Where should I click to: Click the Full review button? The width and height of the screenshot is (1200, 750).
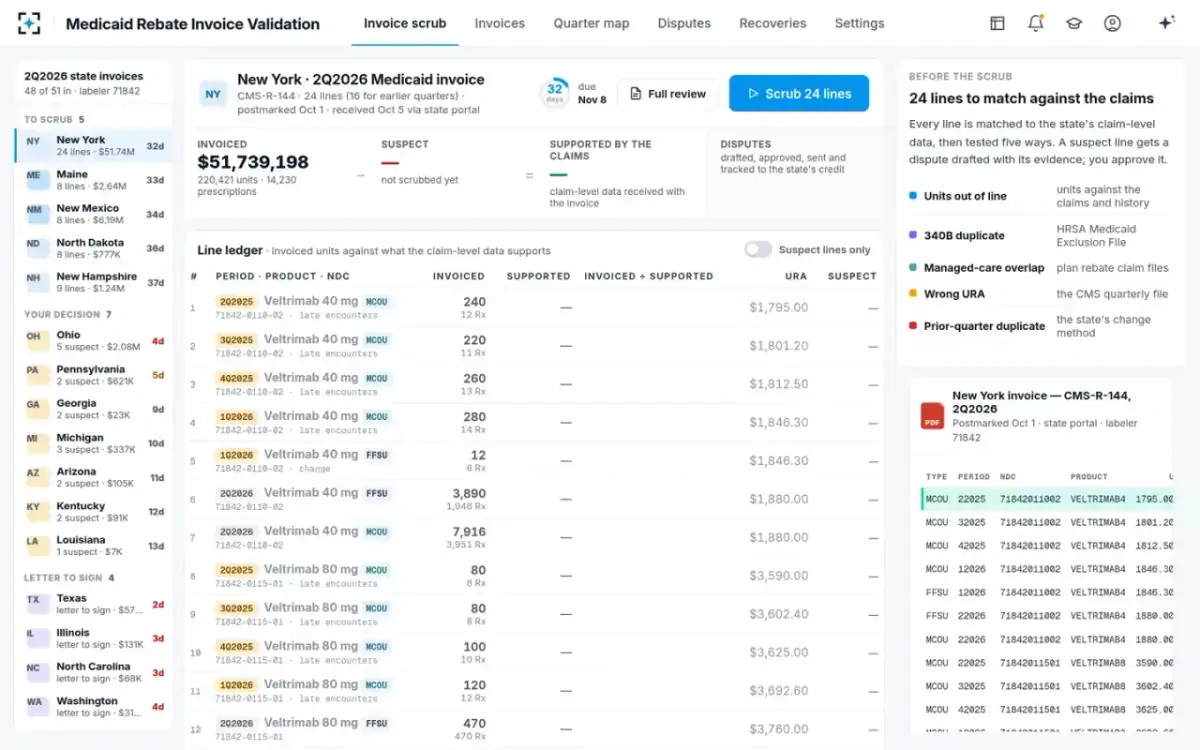[667, 94]
